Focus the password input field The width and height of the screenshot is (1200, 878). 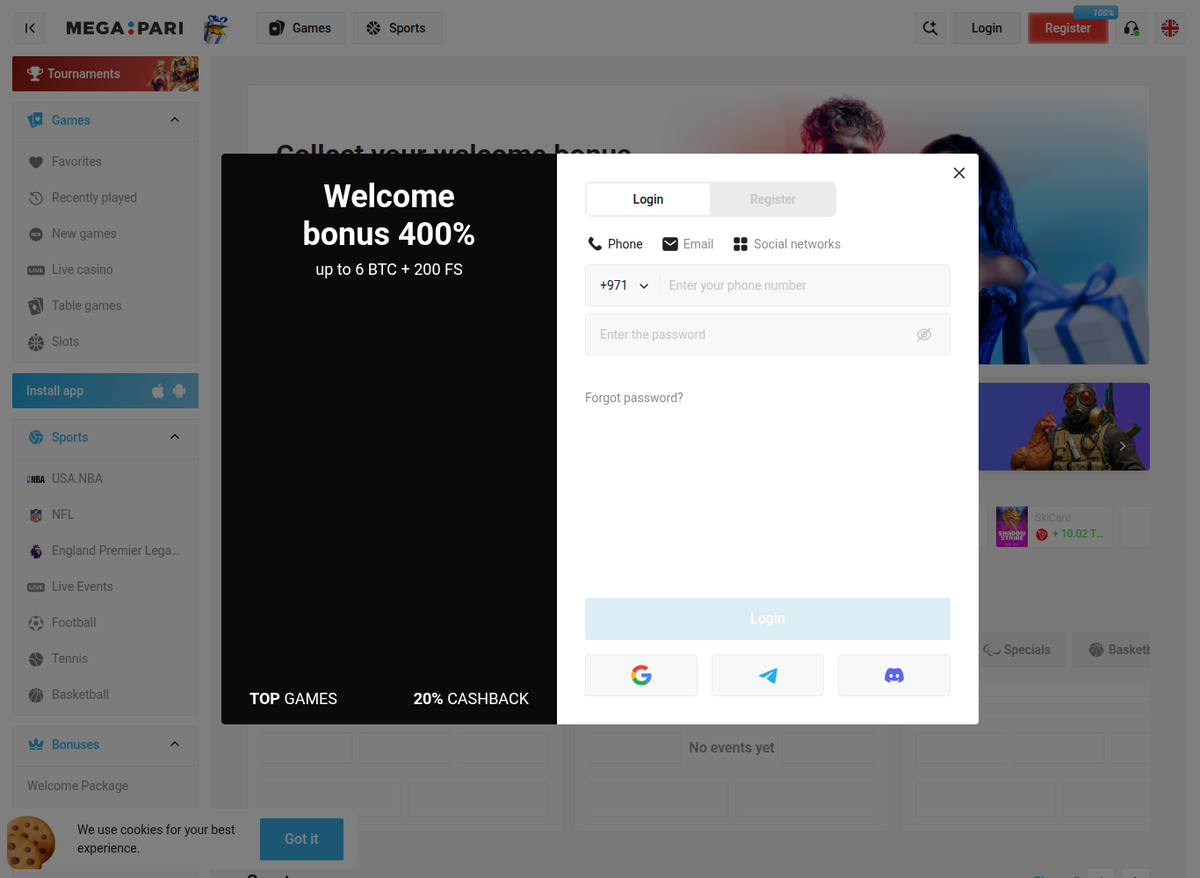(x=767, y=335)
